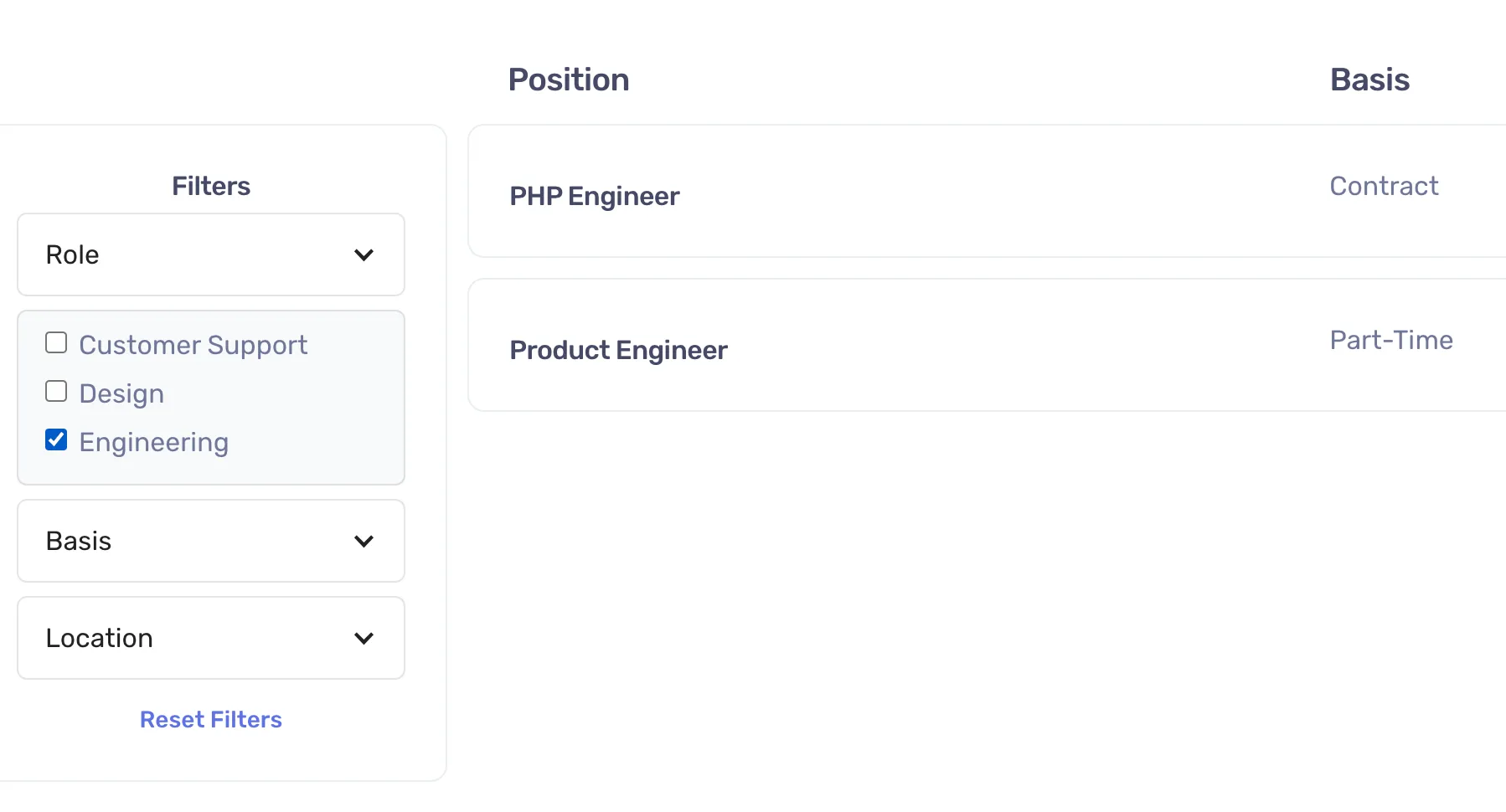Click the Engineering label text
Image resolution: width=1506 pixels, height=812 pixels.
(x=154, y=442)
